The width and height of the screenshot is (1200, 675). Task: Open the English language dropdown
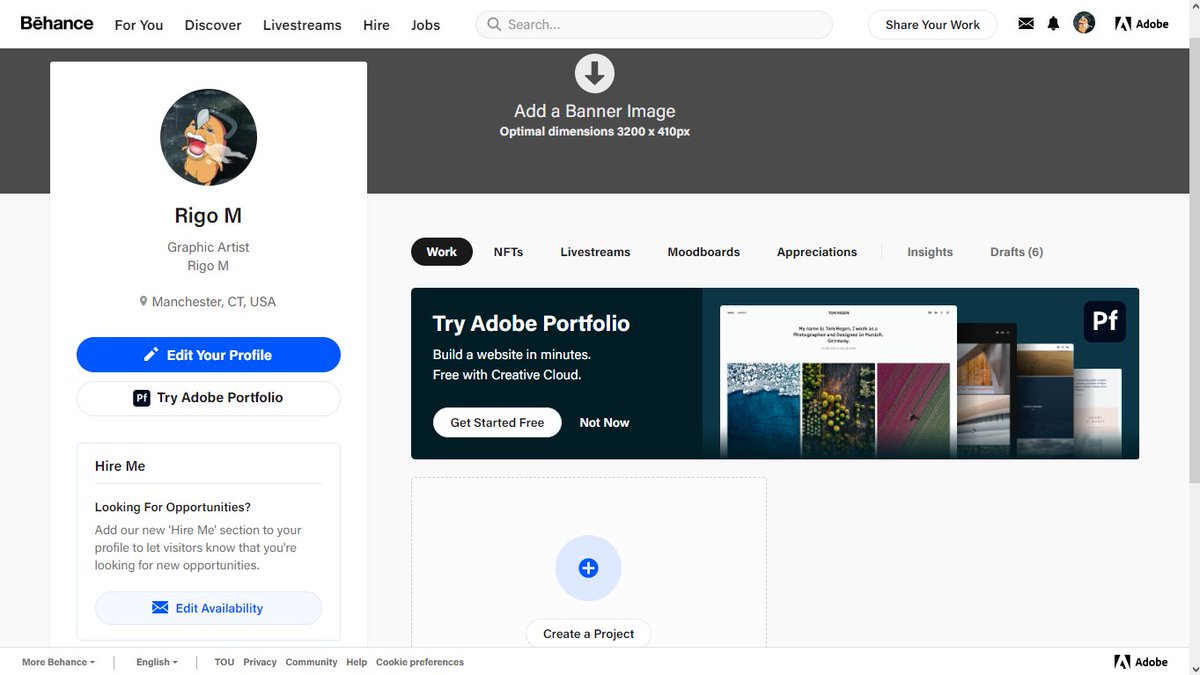point(157,662)
